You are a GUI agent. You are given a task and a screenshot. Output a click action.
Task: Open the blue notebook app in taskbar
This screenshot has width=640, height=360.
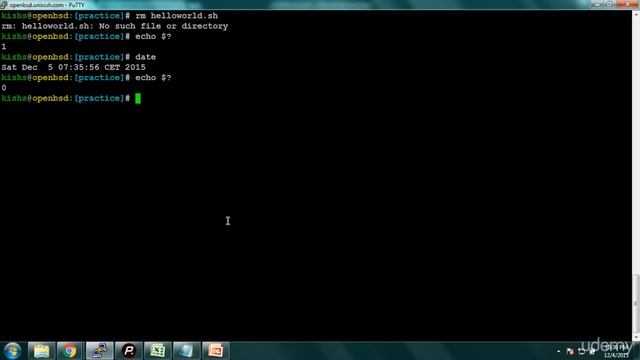coord(187,351)
